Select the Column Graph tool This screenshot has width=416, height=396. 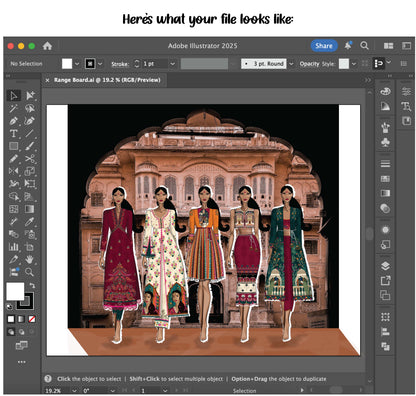[x=14, y=247]
